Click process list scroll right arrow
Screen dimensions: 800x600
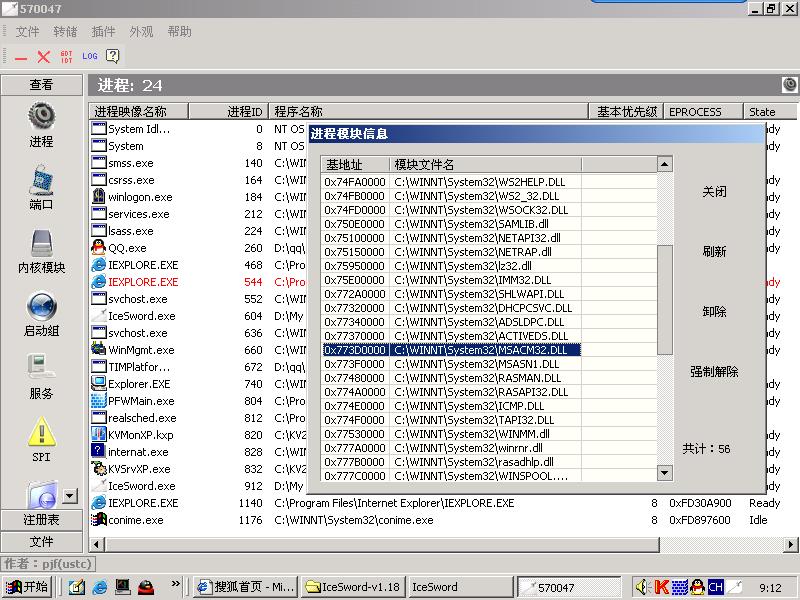click(x=790, y=544)
